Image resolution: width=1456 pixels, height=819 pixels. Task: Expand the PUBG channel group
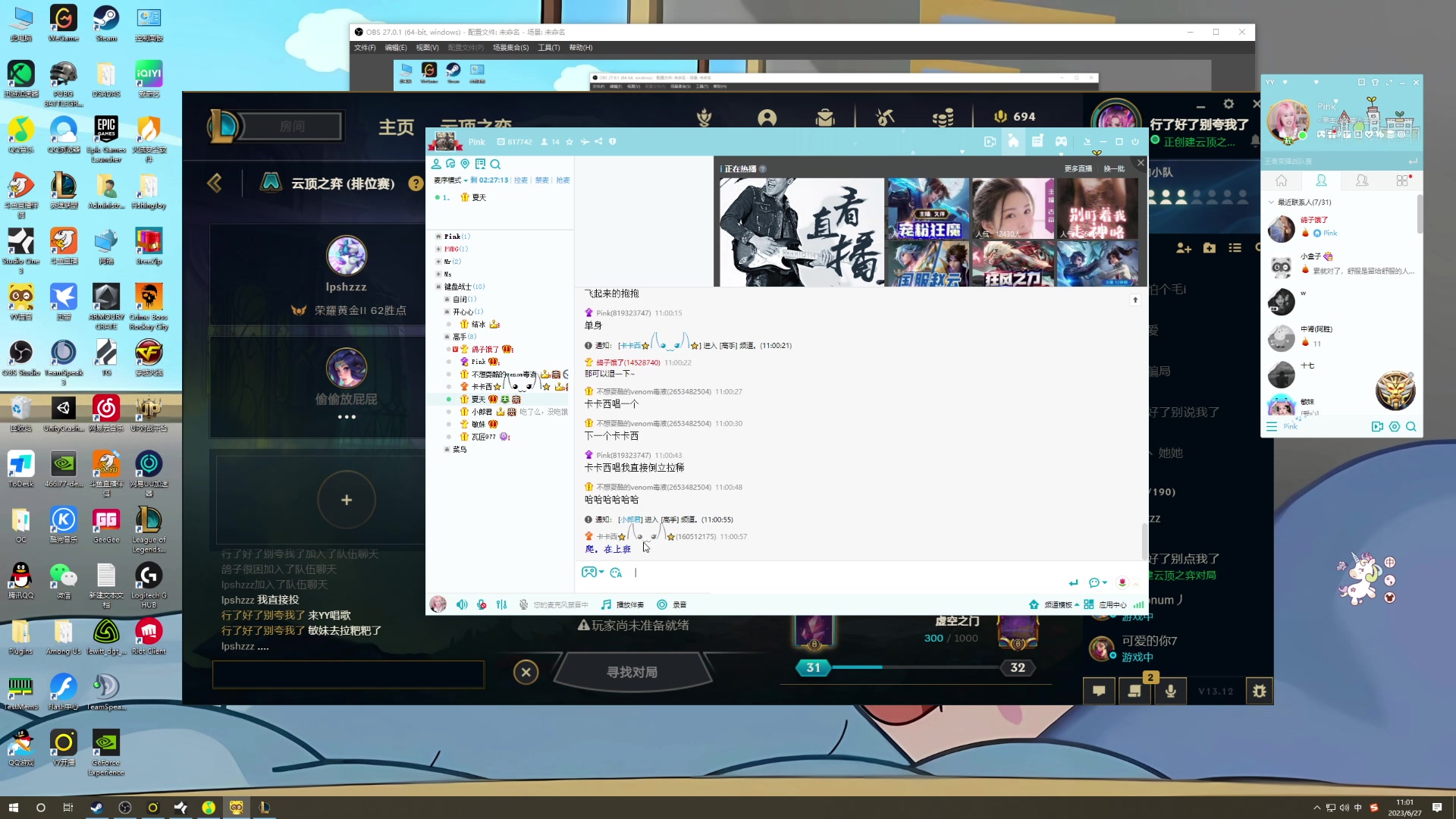tap(438, 249)
